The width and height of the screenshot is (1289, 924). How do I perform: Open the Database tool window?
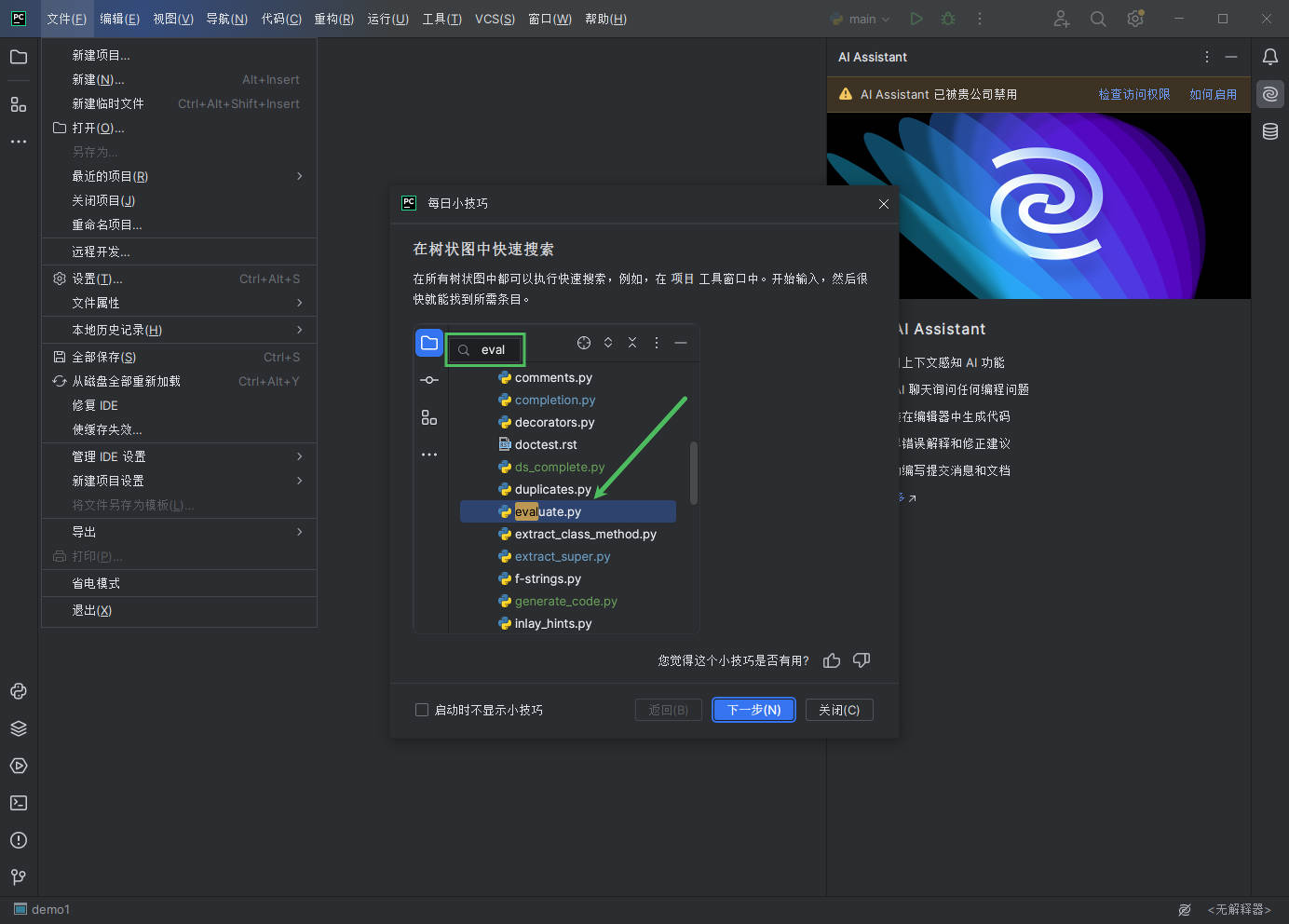1270,131
